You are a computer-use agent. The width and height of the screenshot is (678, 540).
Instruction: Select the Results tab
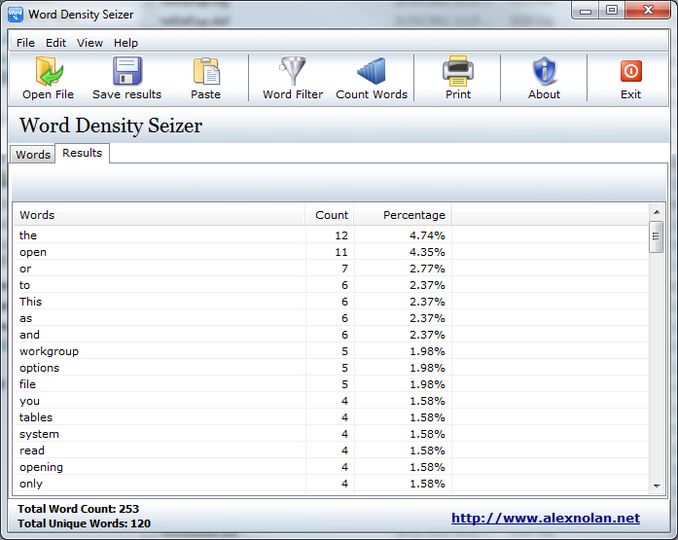click(x=82, y=153)
